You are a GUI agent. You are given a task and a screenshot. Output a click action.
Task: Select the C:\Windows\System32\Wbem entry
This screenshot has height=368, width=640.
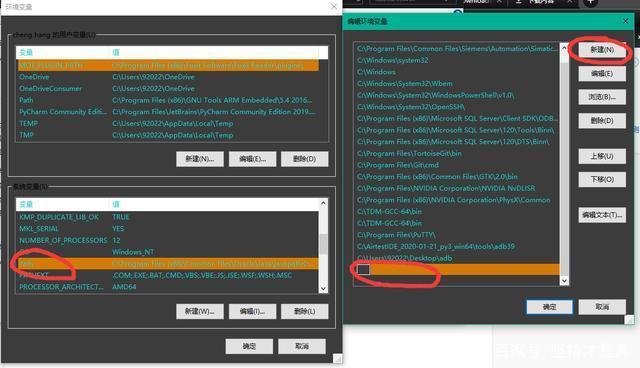click(457, 84)
